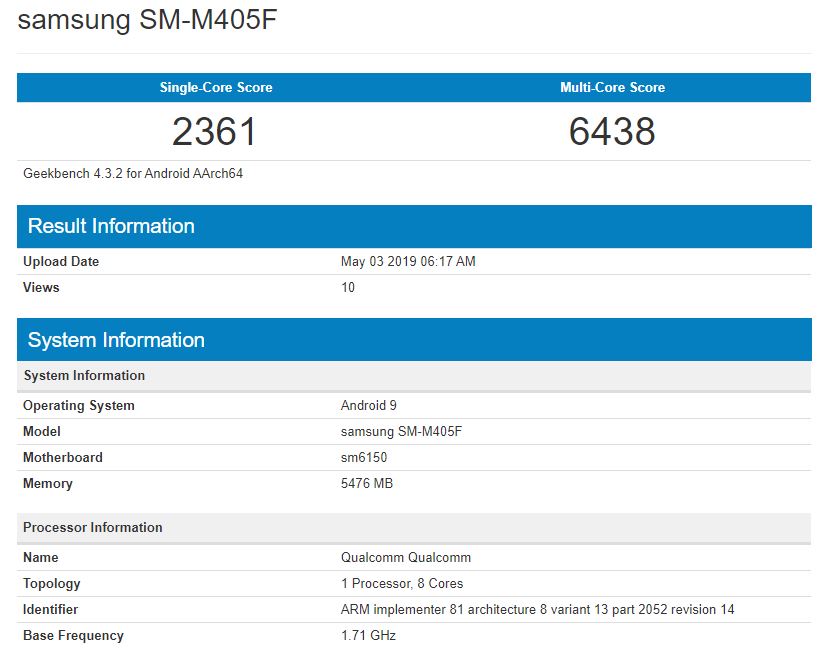Select the gray System Information subheader
Screen dimensions: 829x656
coord(84,376)
